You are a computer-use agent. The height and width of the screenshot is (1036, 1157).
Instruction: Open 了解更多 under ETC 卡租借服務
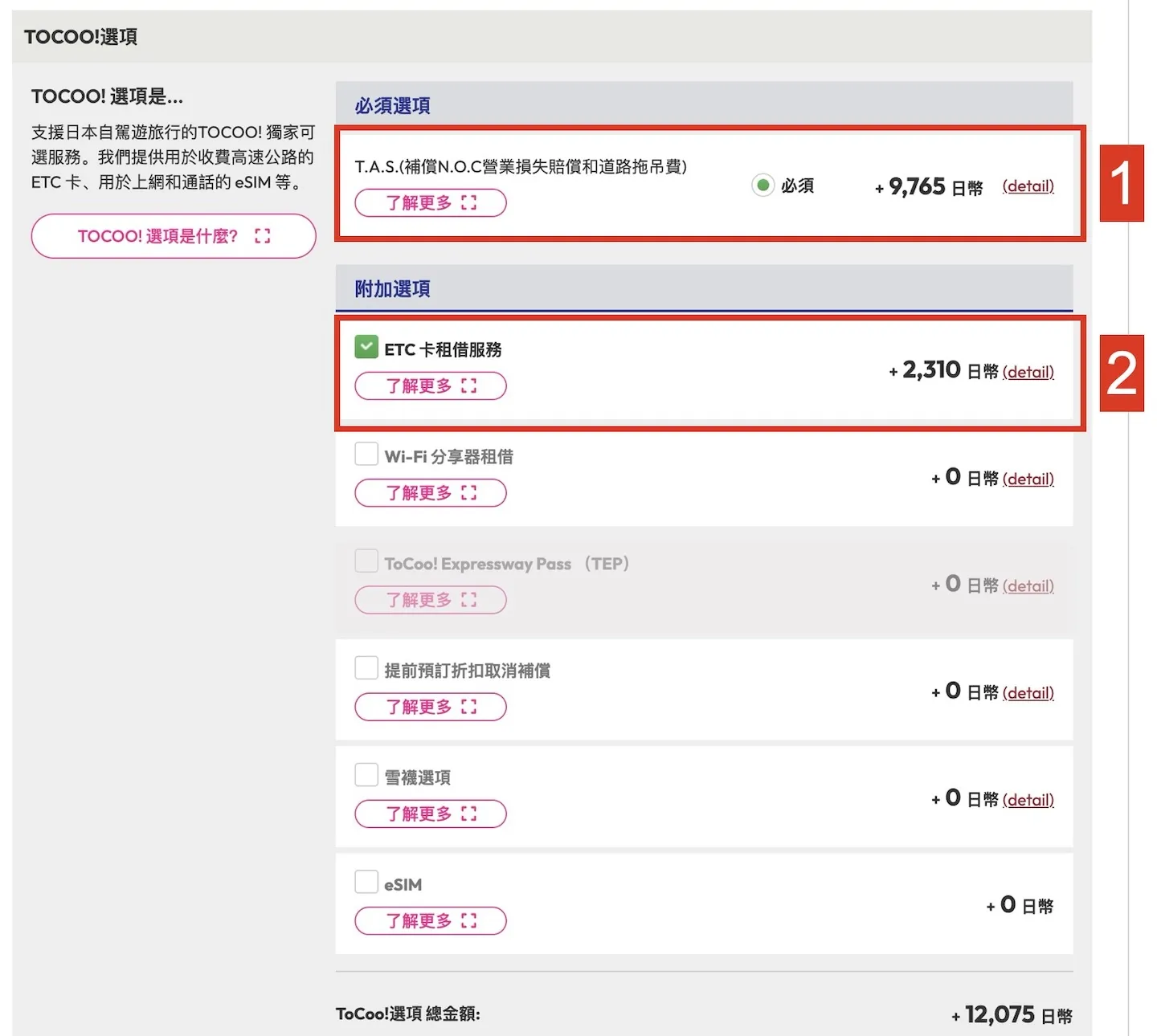coord(431,386)
